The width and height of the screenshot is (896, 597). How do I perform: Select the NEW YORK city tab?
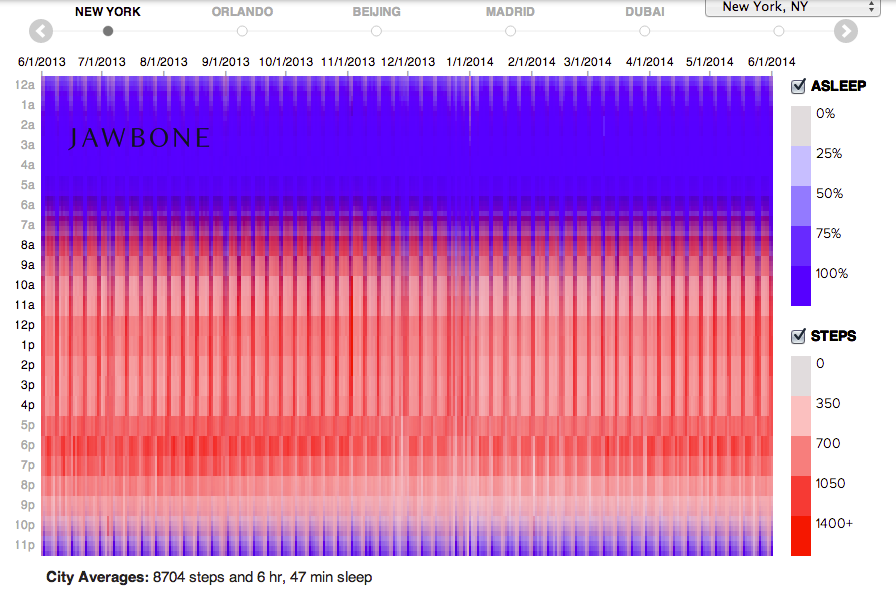(107, 11)
